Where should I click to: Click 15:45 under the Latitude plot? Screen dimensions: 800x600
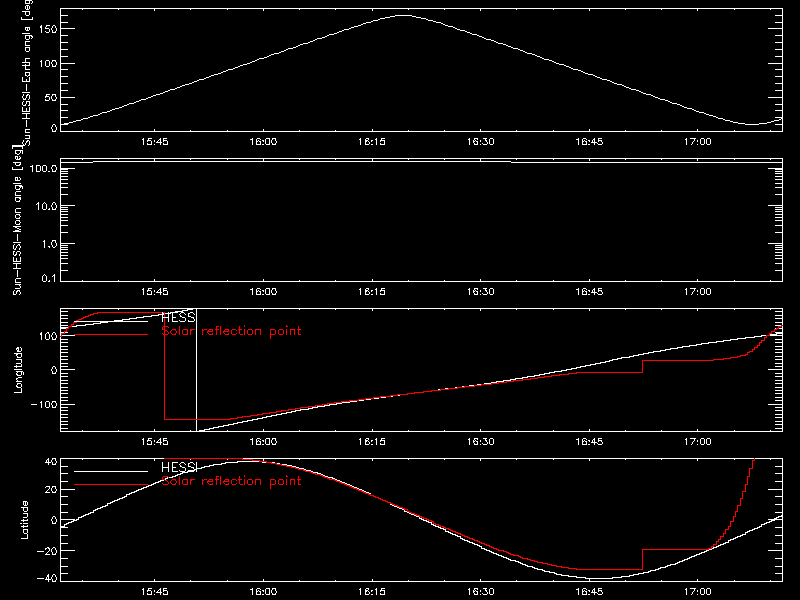(155, 592)
